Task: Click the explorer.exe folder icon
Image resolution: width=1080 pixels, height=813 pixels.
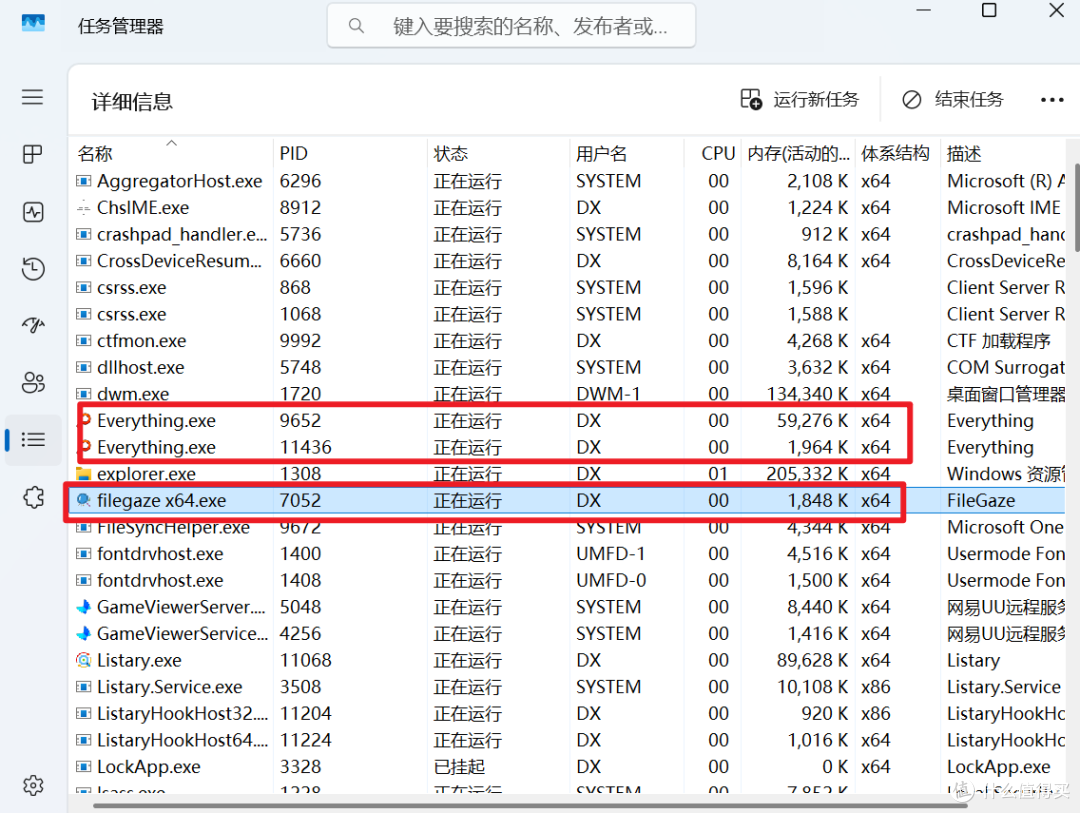Action: pyautogui.click(x=83, y=474)
